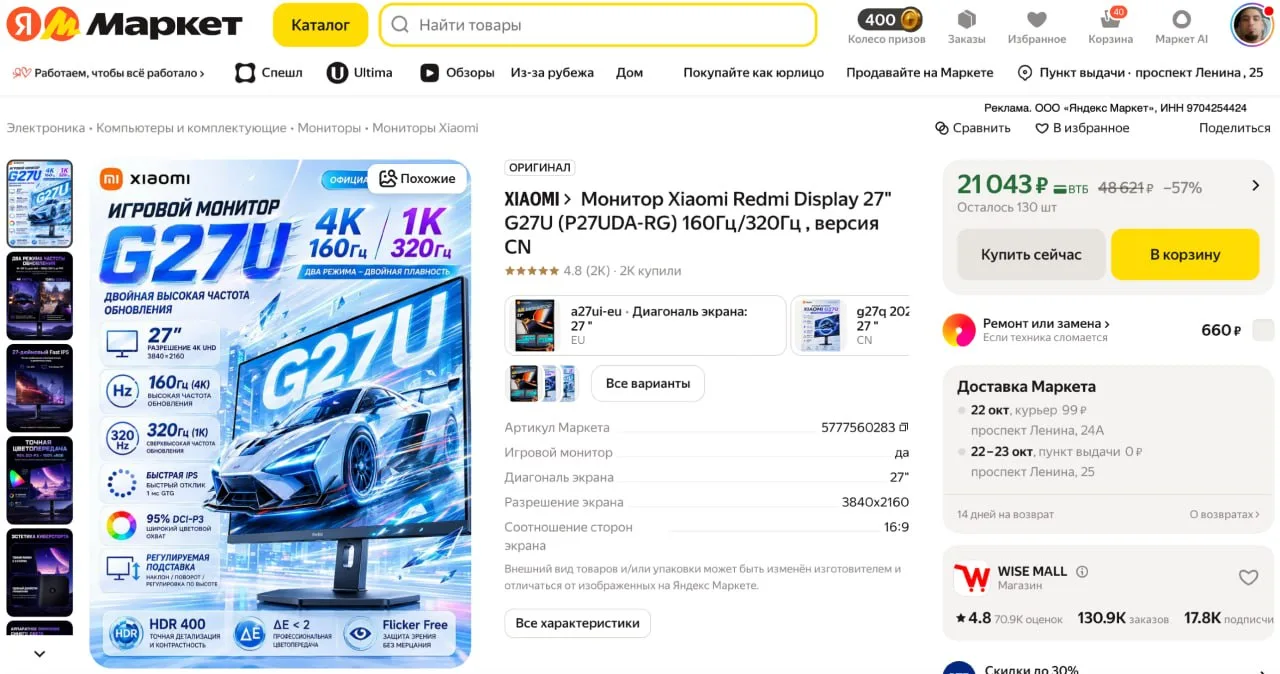Open Продавайте на Маркете link
Screen dimensions: 1280x674
coord(920,73)
